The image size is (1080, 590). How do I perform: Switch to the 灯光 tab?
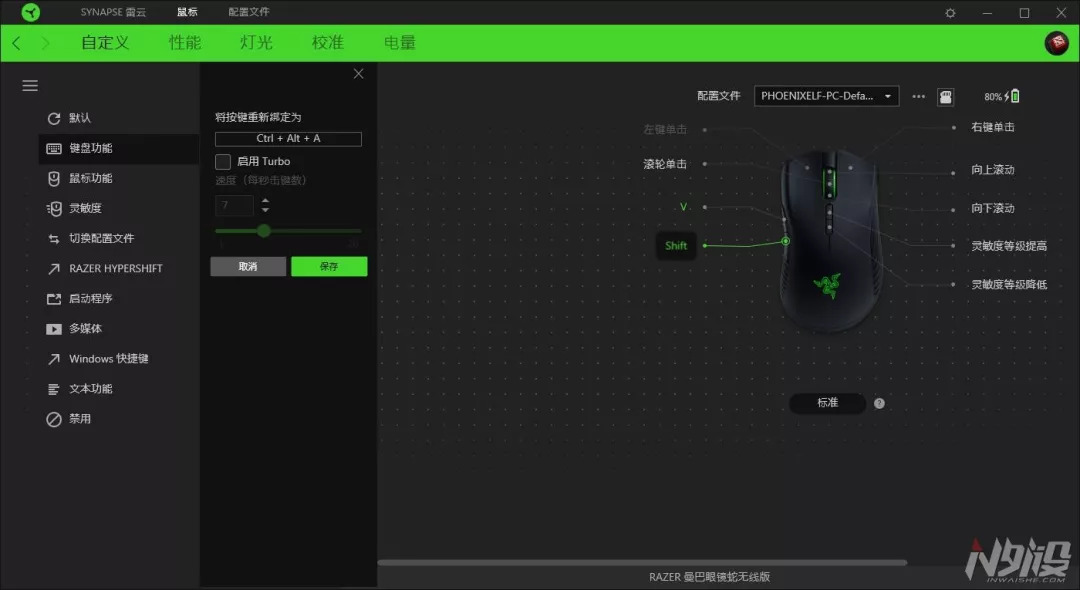[x=256, y=42]
